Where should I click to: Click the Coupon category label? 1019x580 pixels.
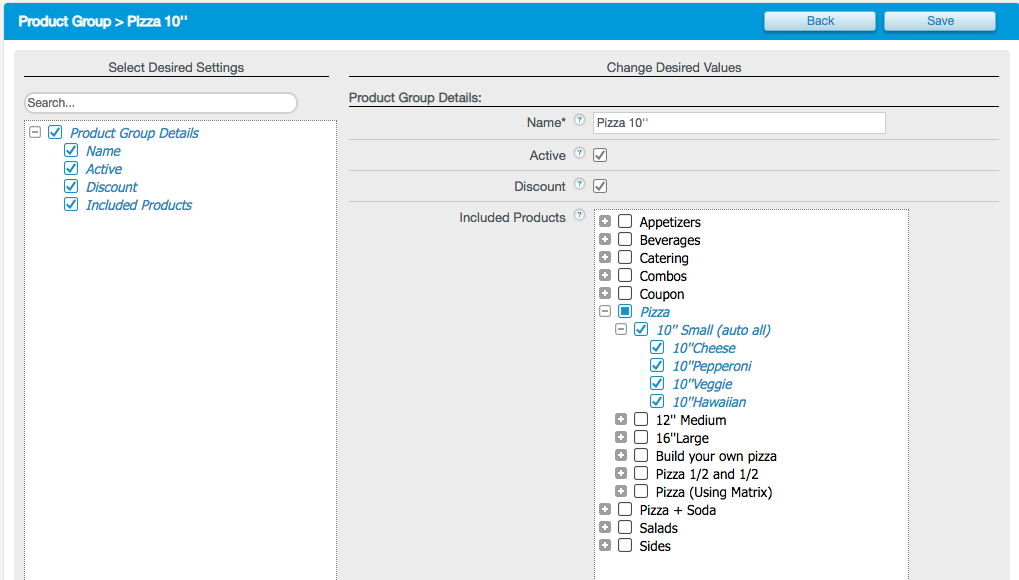pyautogui.click(x=662, y=295)
